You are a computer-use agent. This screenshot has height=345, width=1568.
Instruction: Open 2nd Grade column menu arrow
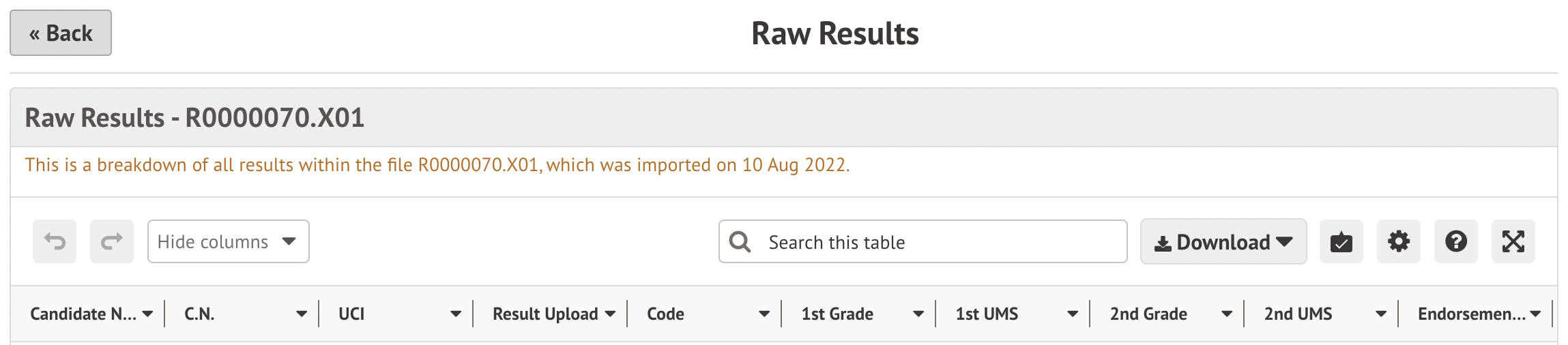1227,314
